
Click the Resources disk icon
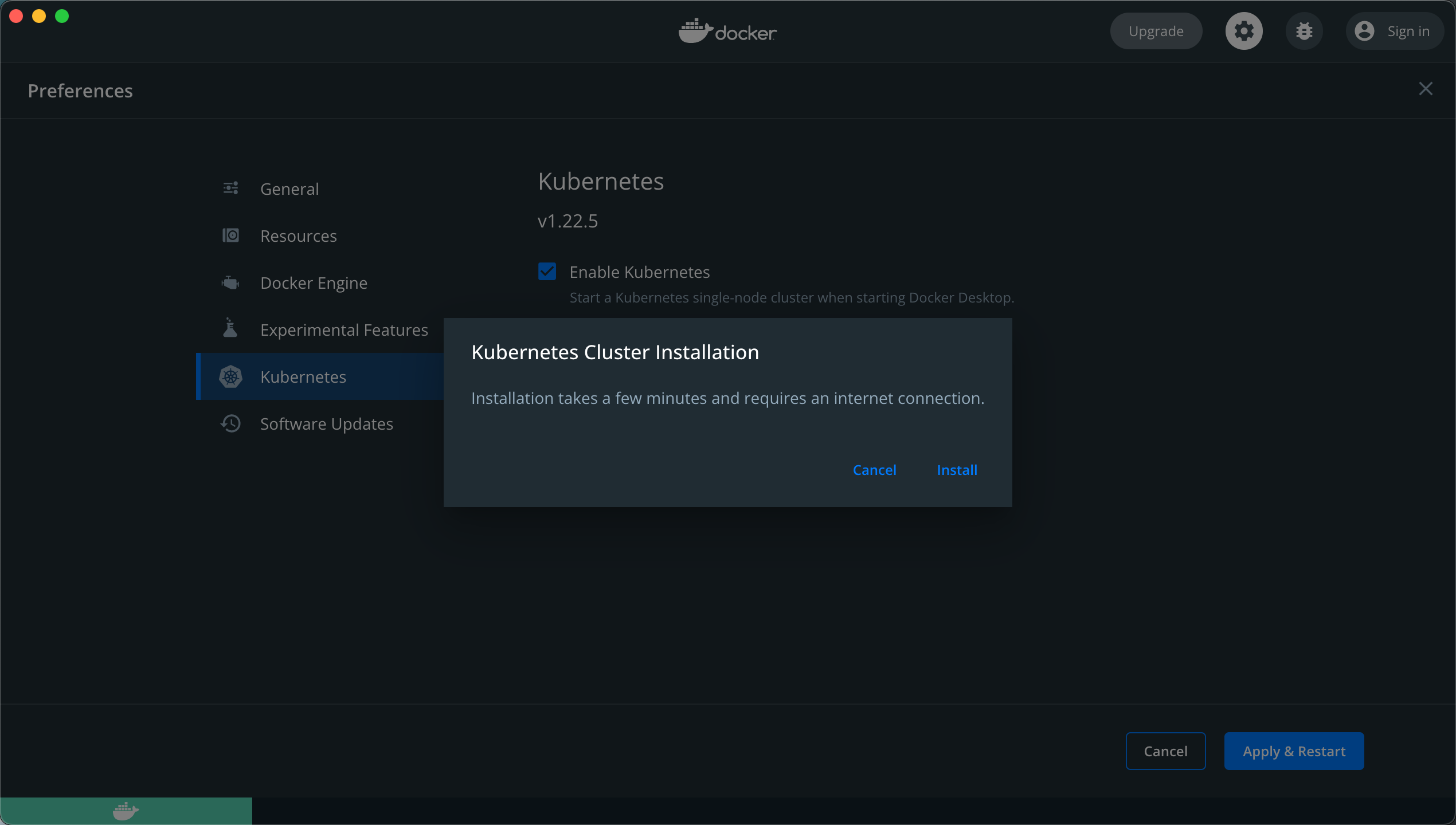pos(230,235)
